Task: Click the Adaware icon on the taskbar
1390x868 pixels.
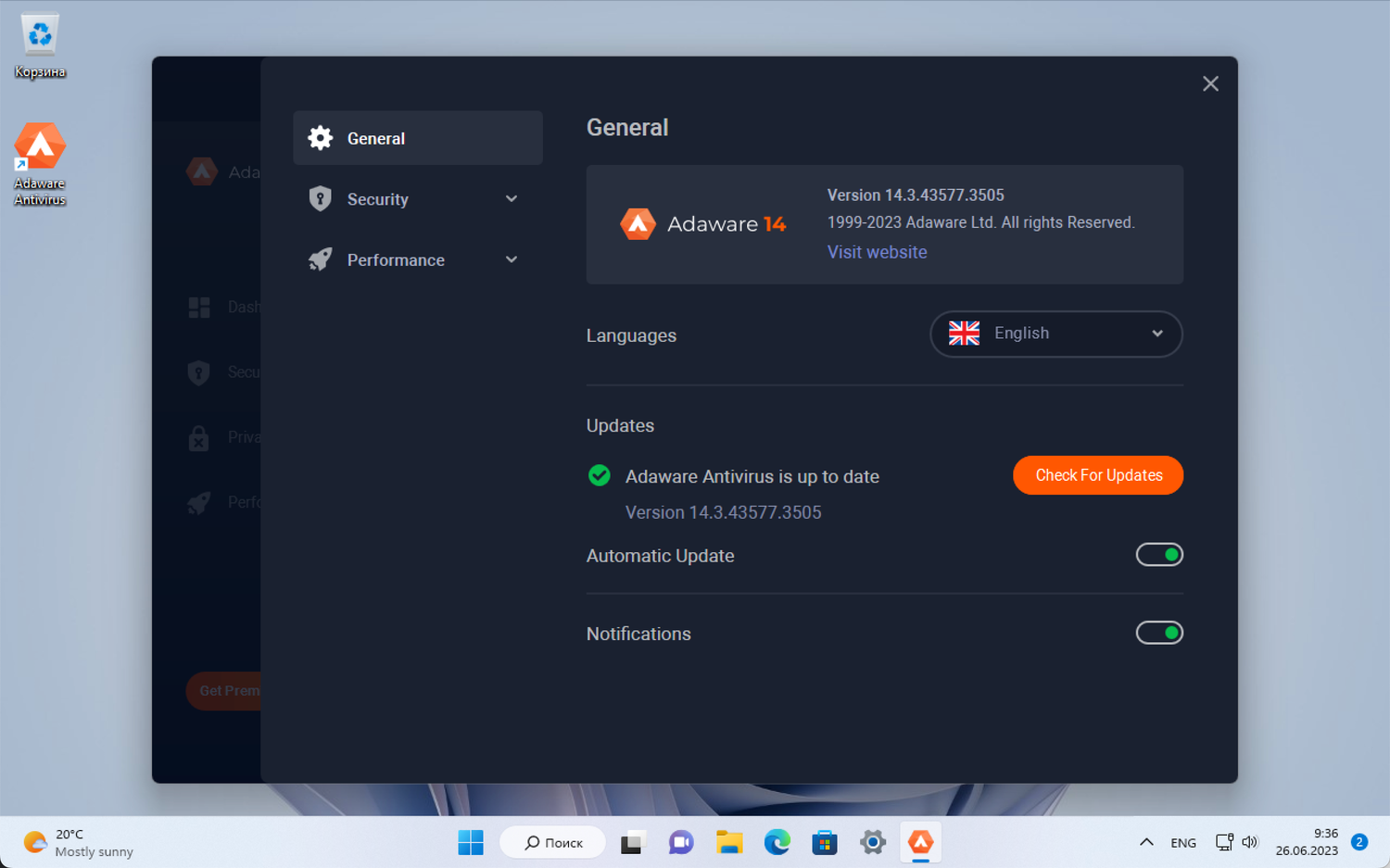Action: [x=921, y=842]
